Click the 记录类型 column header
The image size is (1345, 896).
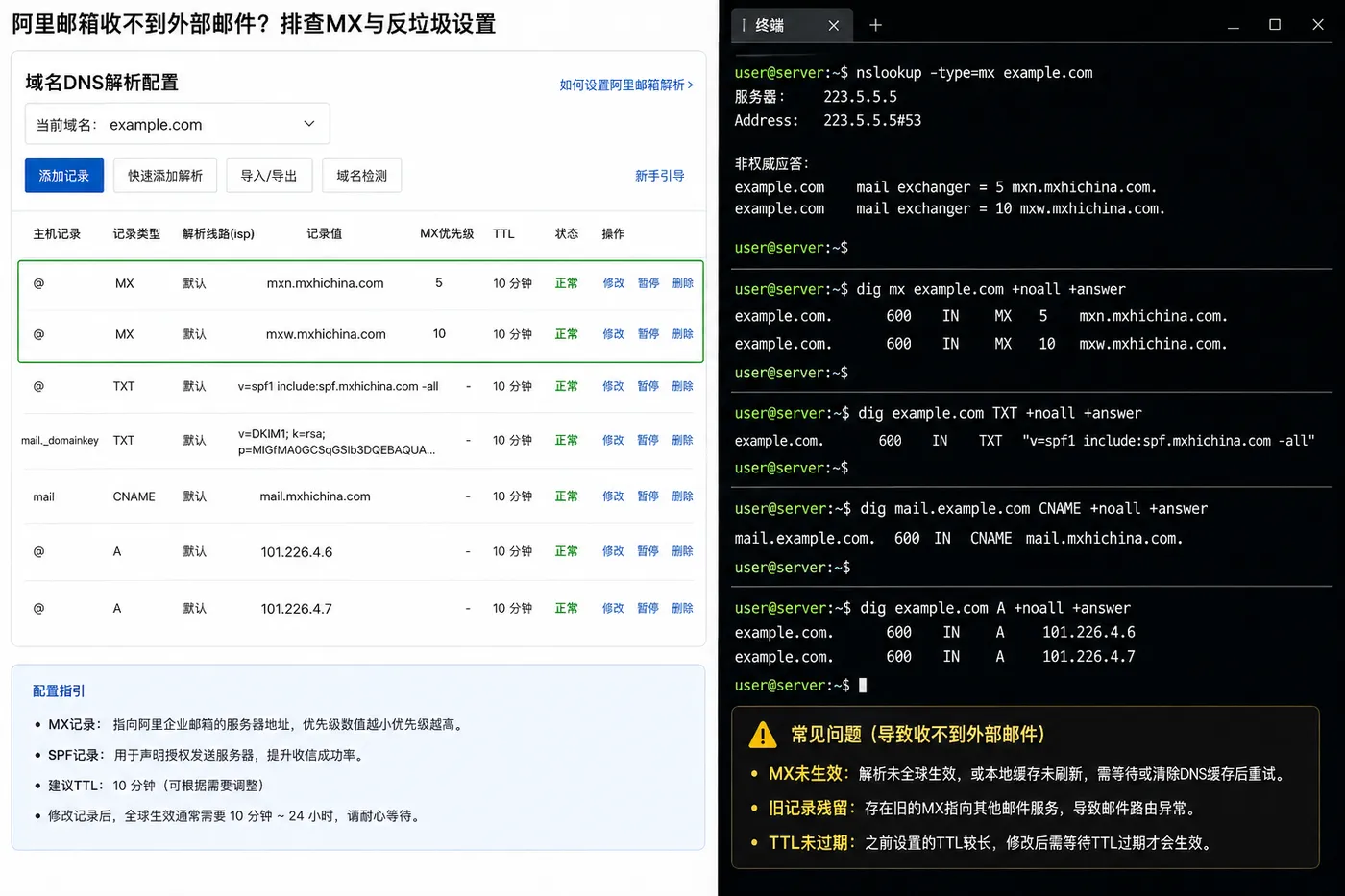coord(136,233)
